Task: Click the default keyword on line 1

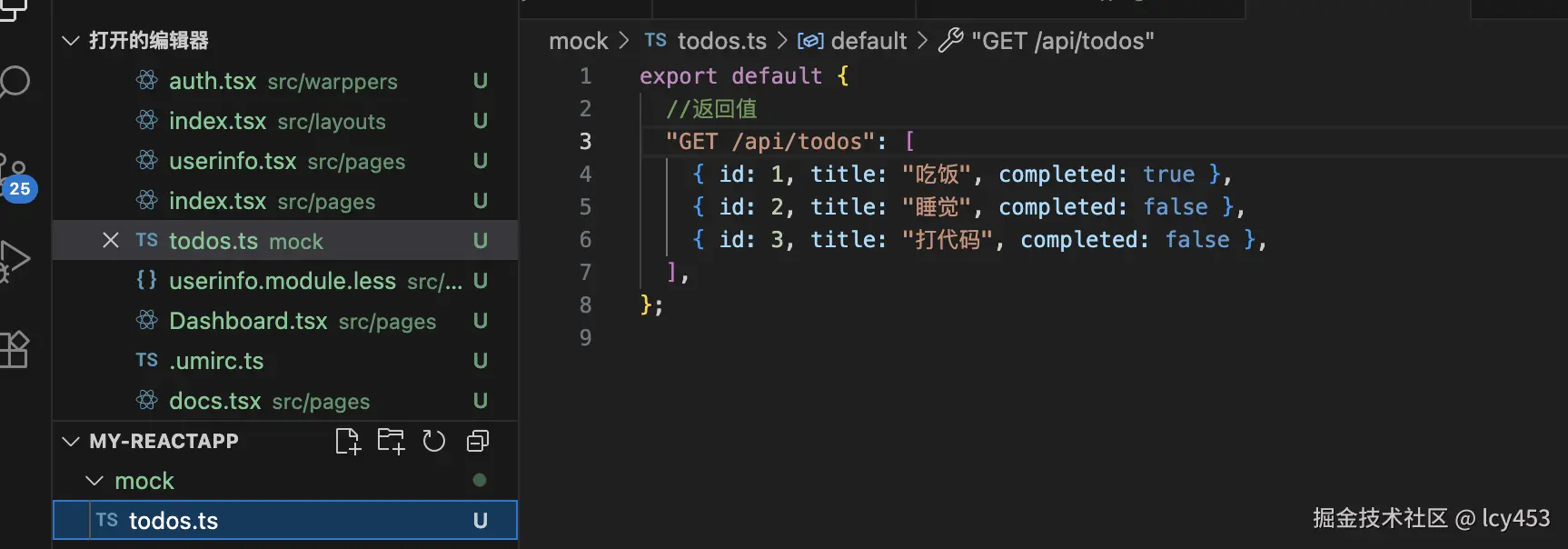Action: pyautogui.click(x=777, y=75)
